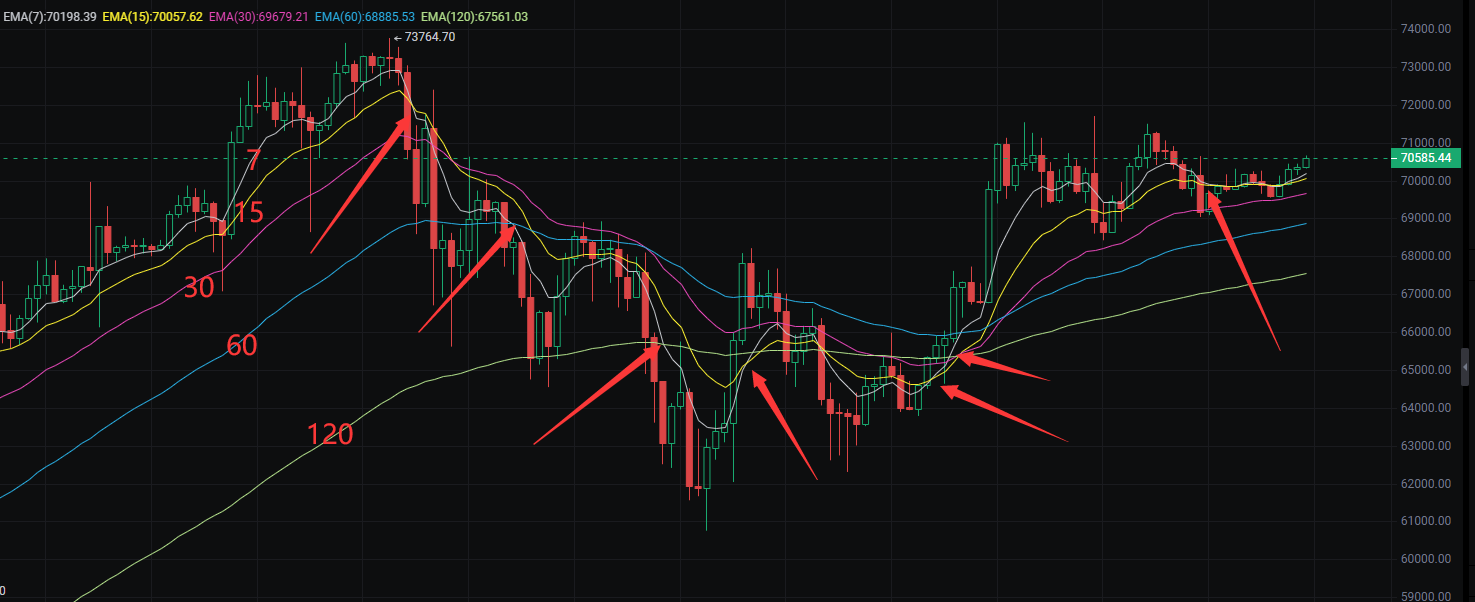Image resolution: width=1475 pixels, height=602 pixels.
Task: Select the EMA(60) indicator legend label
Action: pos(365,17)
